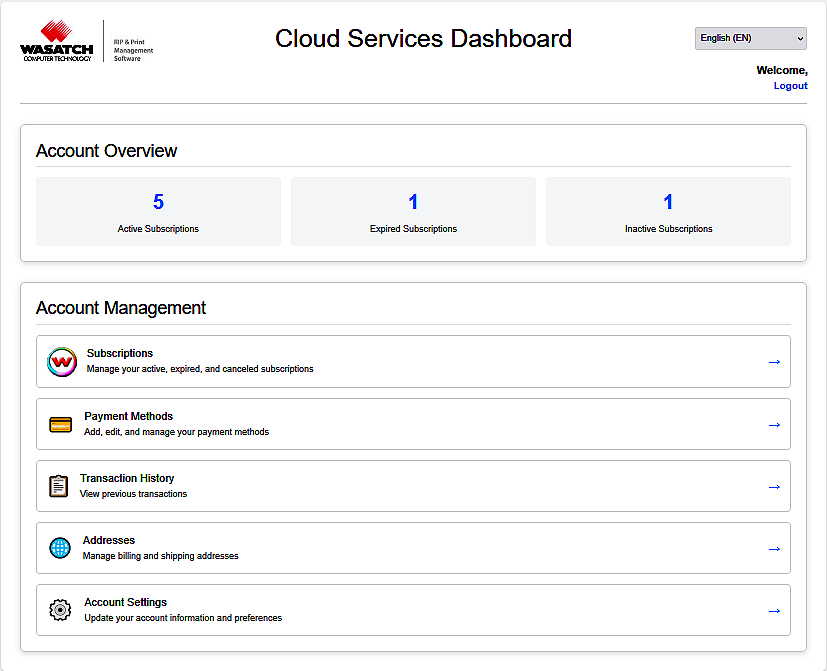This screenshot has width=827, height=671.
Task: Click the Wasatch logo in the header
Action: coord(57,41)
